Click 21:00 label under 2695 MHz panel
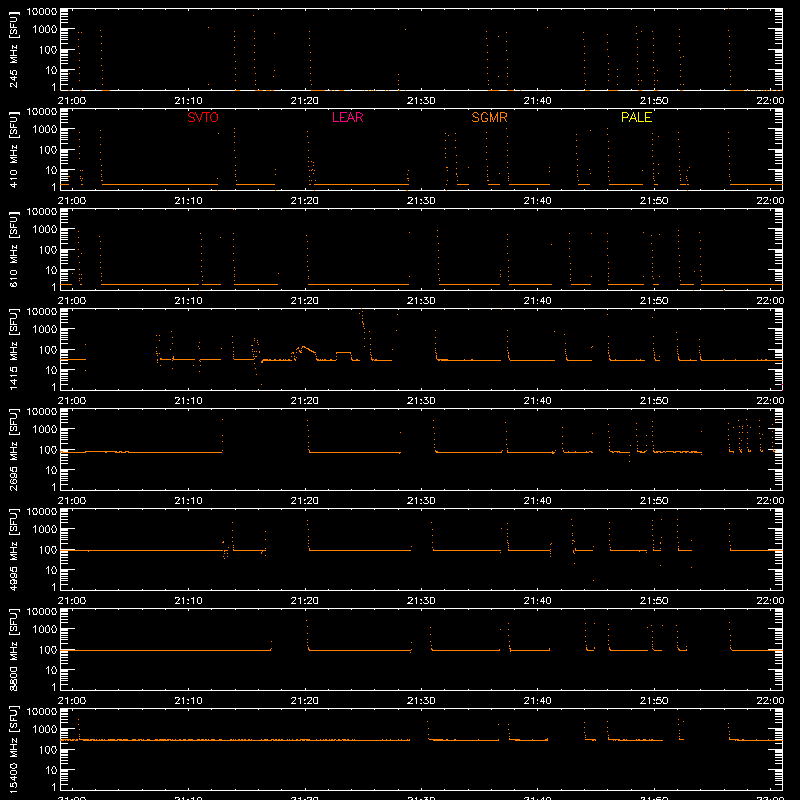This screenshot has height=800, width=800. 71,501
